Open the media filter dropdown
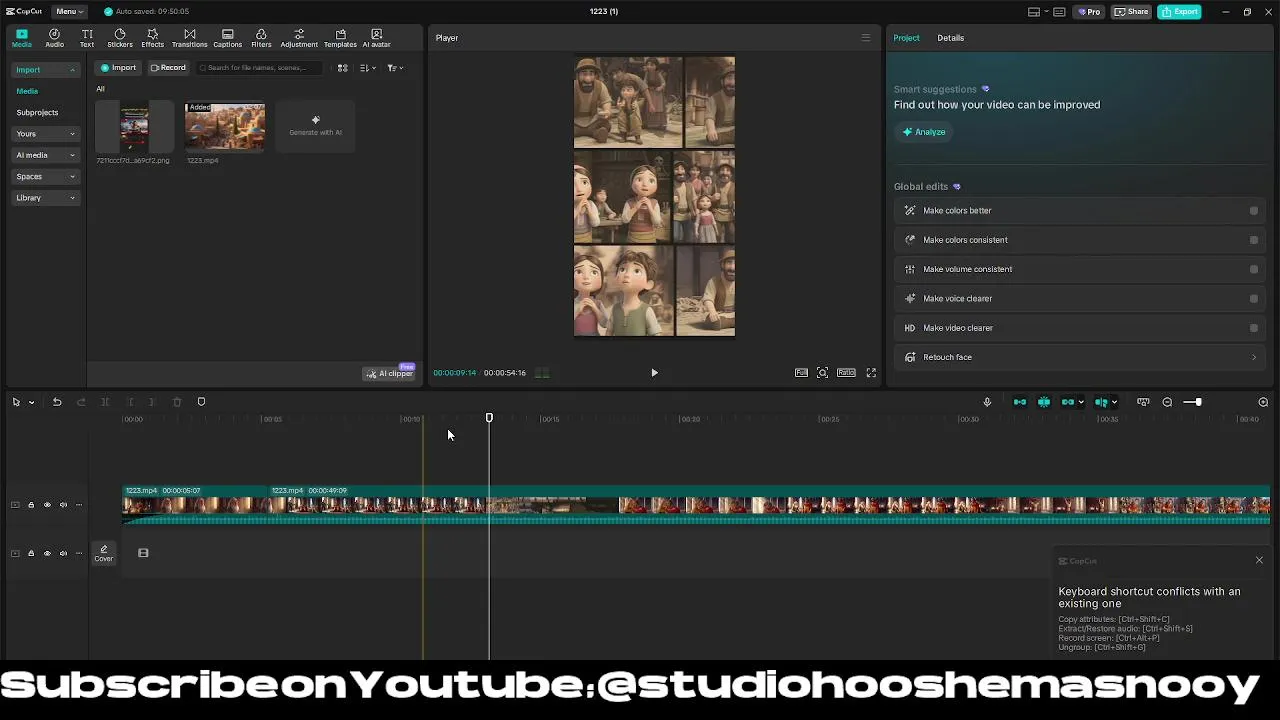Viewport: 1280px width, 720px height. (395, 68)
